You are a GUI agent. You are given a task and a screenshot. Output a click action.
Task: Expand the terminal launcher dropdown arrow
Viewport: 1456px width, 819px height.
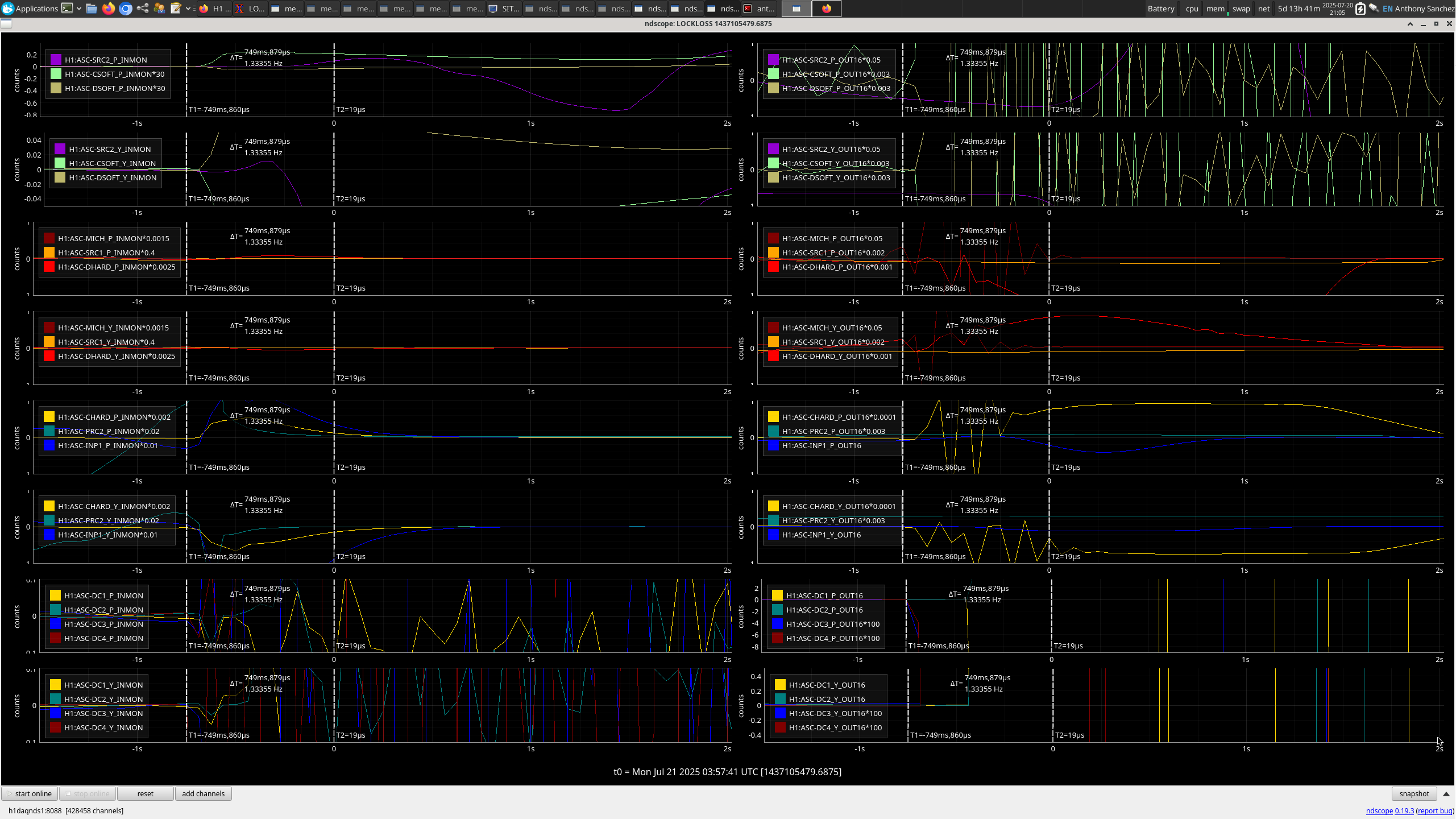tap(79, 8)
